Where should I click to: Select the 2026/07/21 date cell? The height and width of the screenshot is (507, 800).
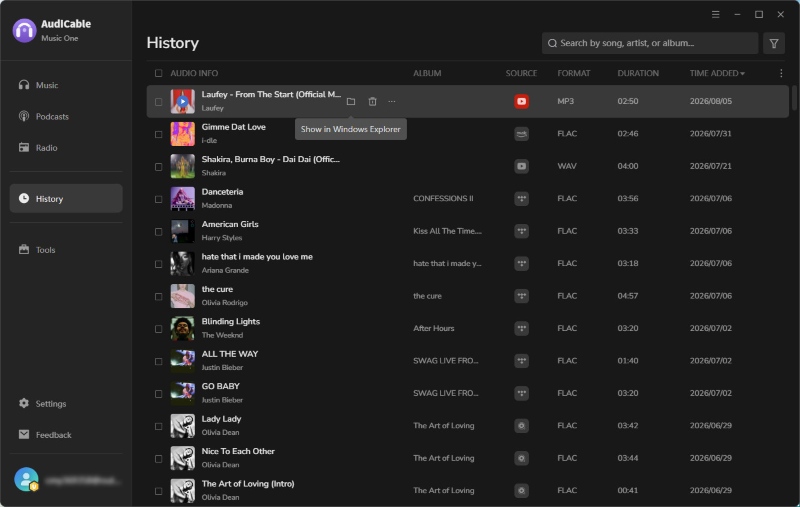[711, 166]
